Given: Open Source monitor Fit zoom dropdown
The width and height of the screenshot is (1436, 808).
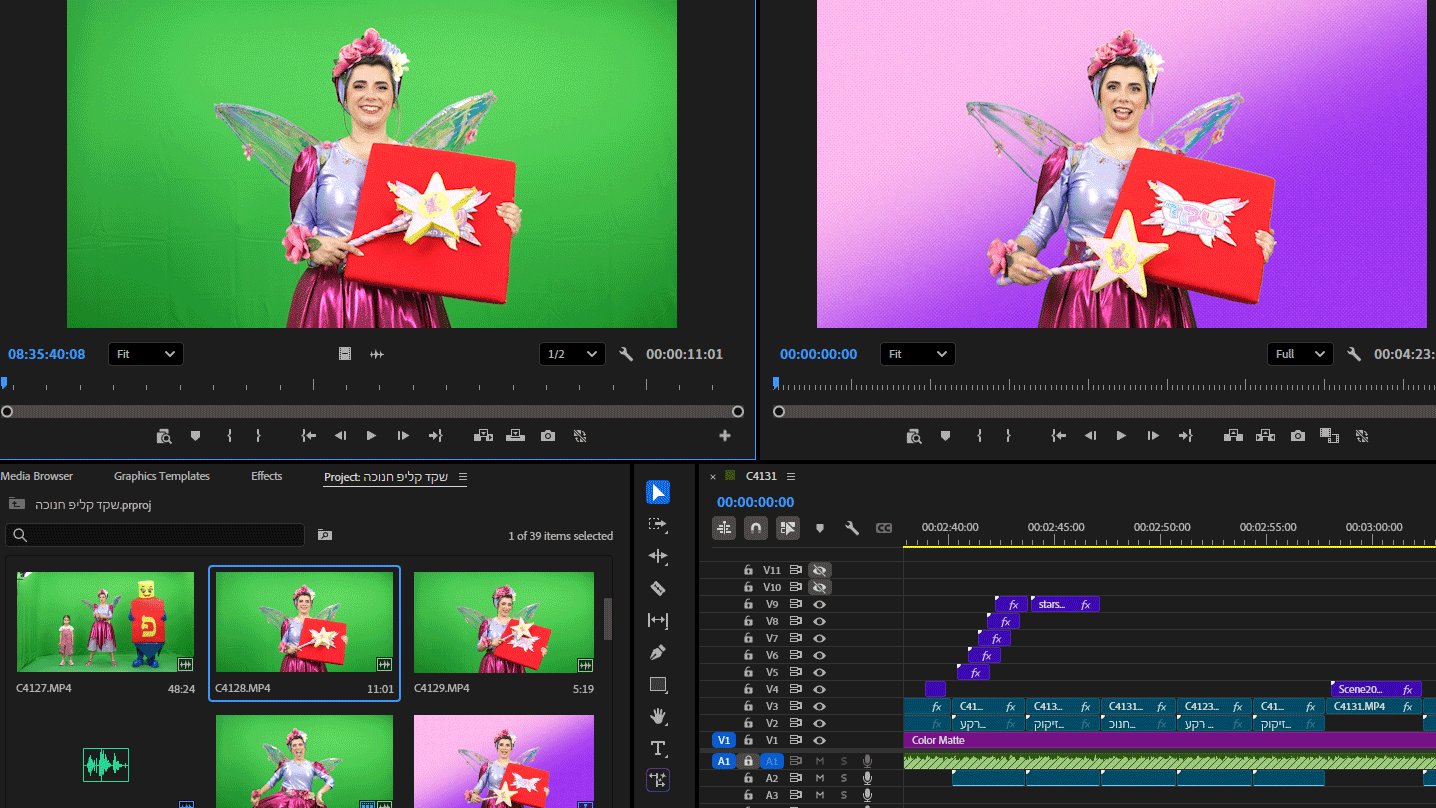Looking at the screenshot, I should [x=145, y=354].
